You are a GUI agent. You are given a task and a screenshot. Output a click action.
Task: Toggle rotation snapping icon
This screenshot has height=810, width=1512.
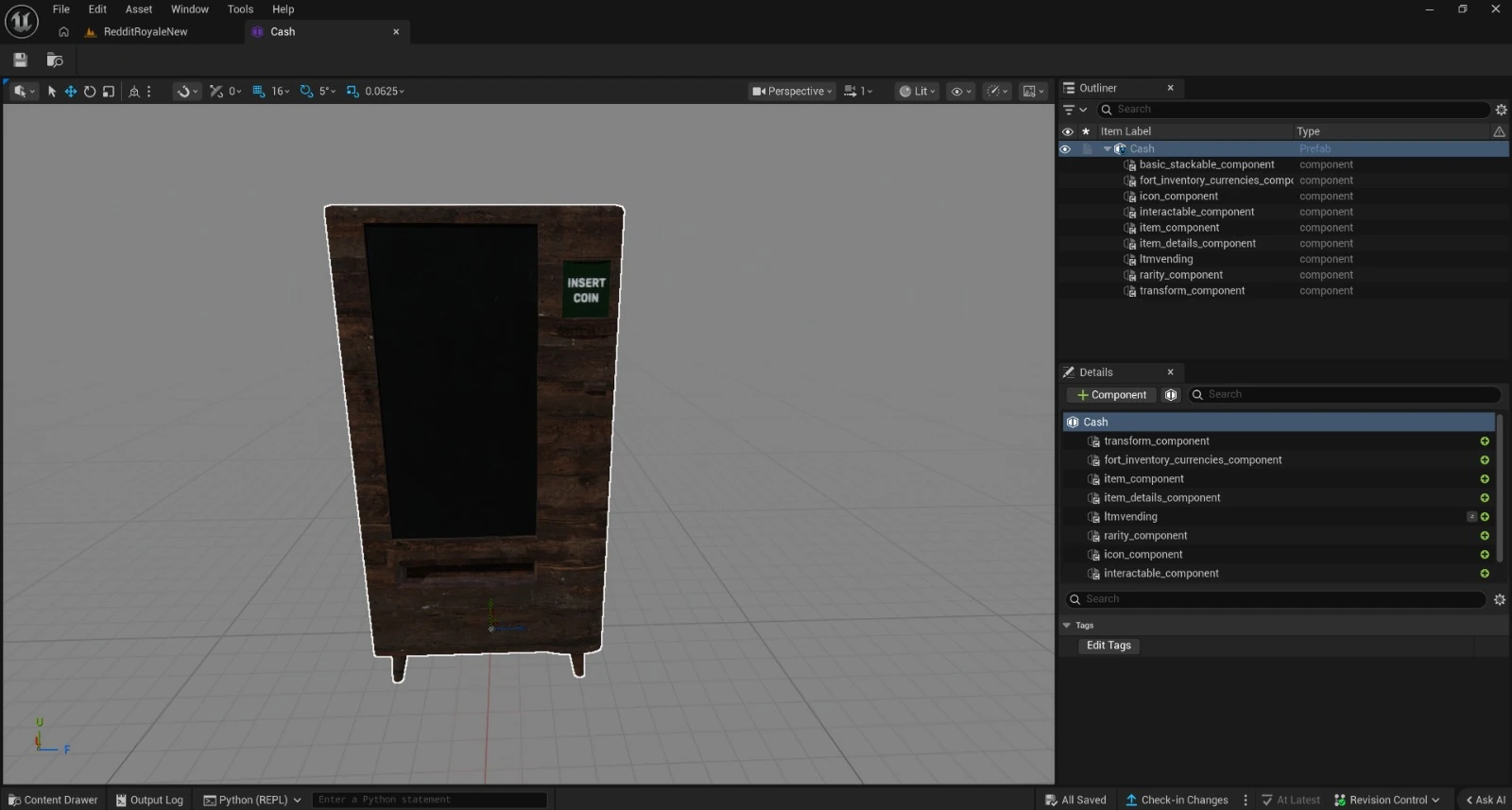point(306,92)
